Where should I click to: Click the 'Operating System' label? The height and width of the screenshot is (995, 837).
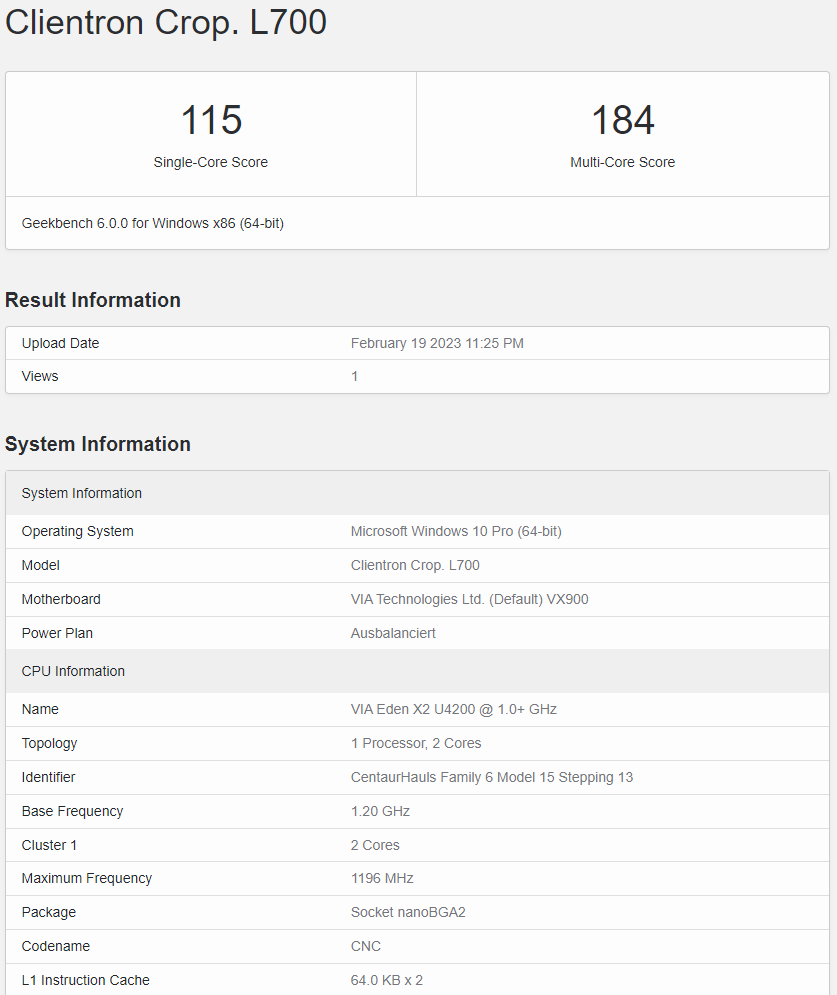[77, 531]
